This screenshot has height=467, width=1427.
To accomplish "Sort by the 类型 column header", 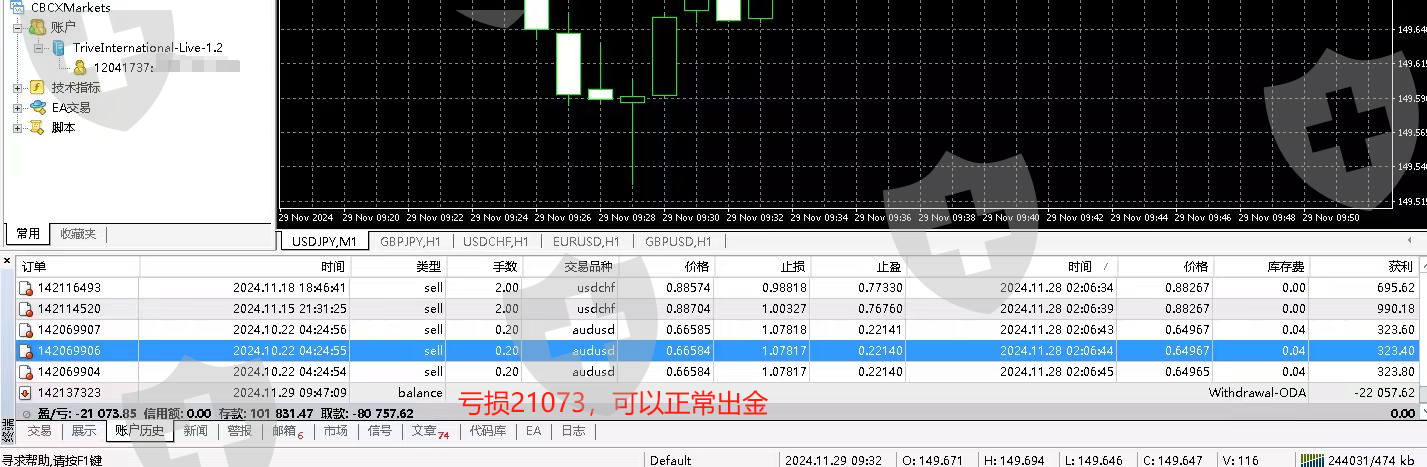I will click(x=399, y=267).
